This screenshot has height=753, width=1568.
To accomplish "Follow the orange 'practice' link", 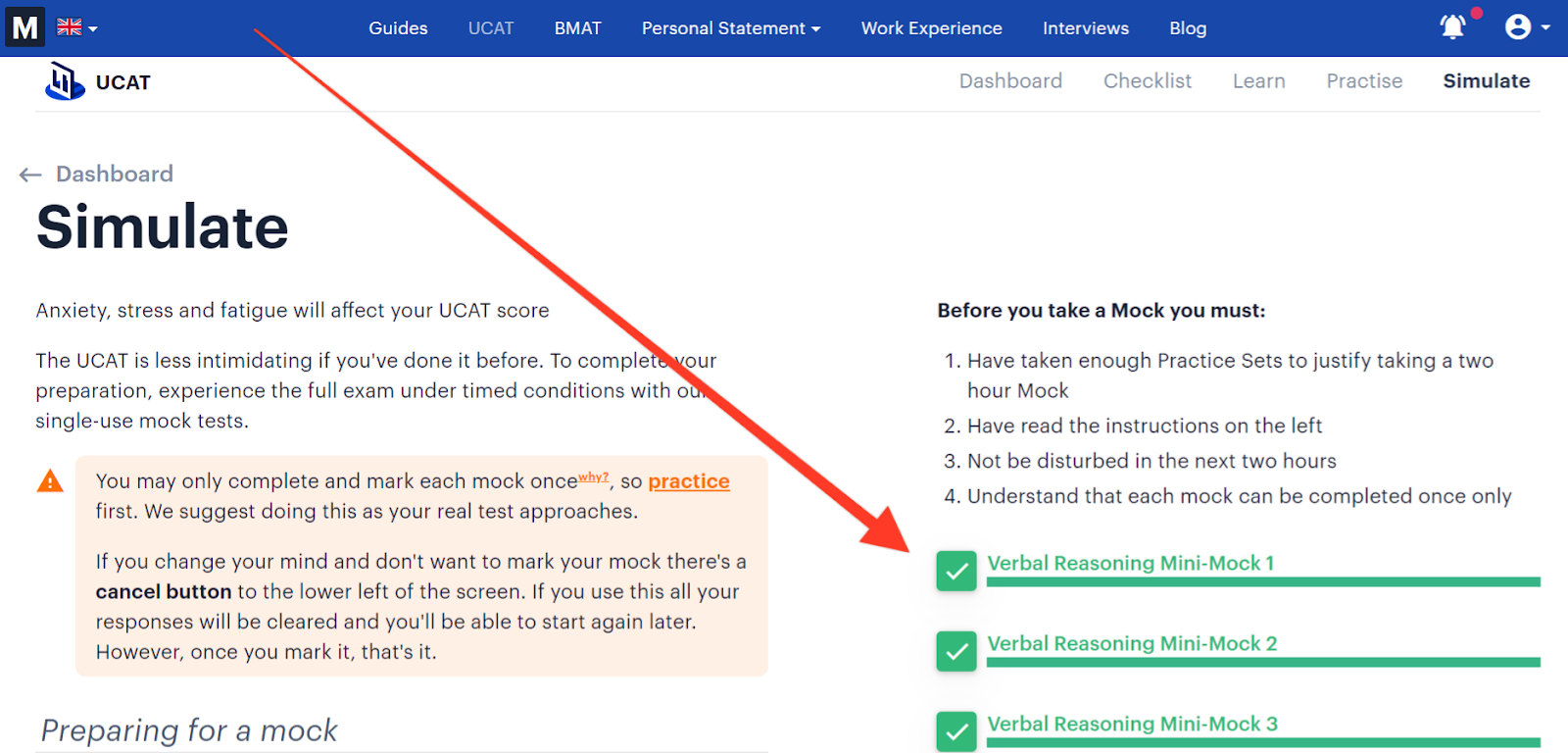I will (x=689, y=481).
